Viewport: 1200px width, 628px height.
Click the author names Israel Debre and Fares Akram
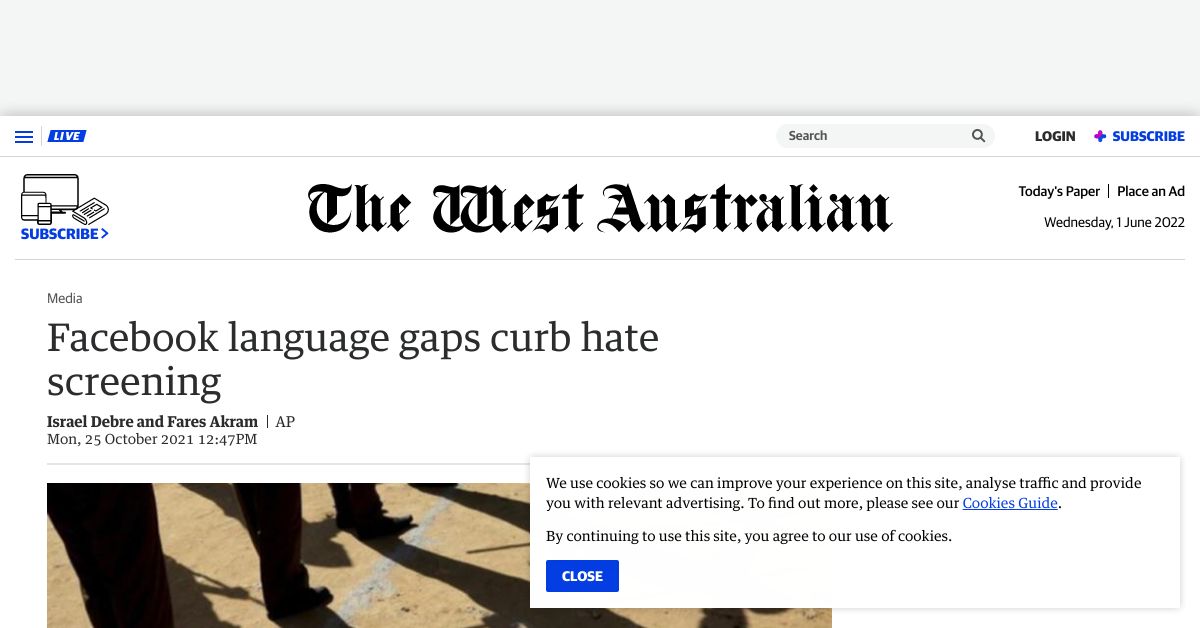[152, 422]
